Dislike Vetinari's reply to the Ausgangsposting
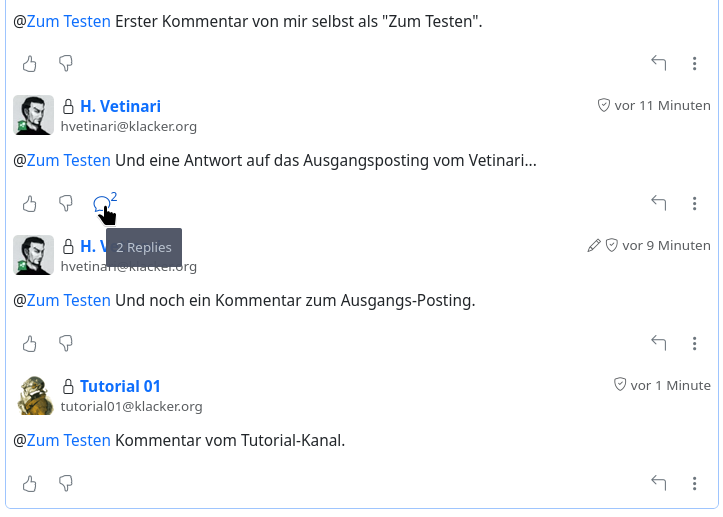723x517 pixels. point(66,204)
